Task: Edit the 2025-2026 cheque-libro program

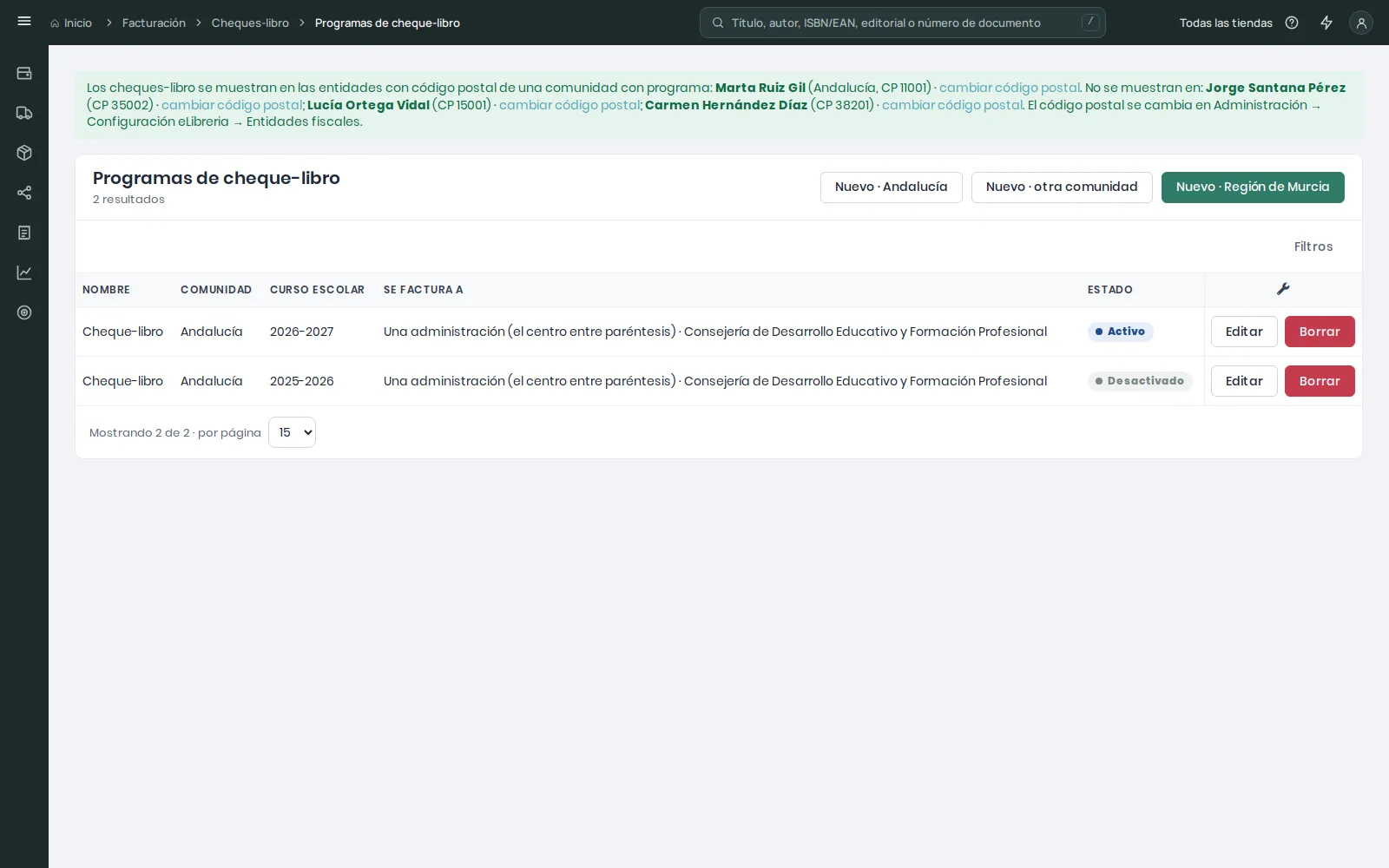Action: coord(1244,381)
